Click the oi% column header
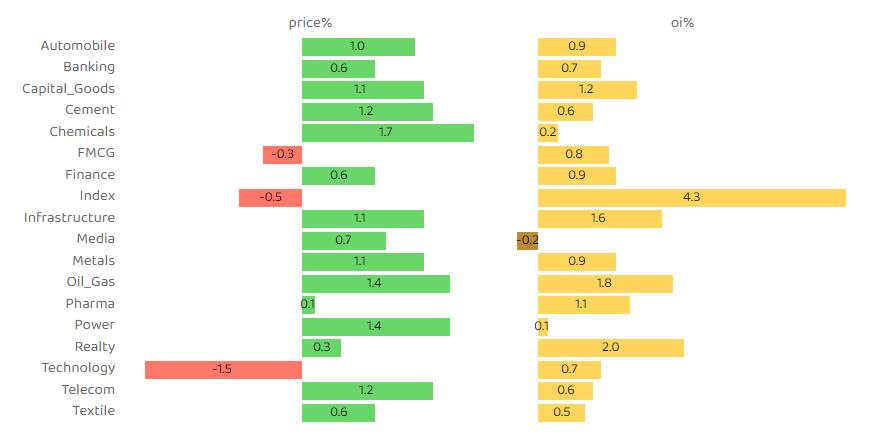Image resolution: width=872 pixels, height=447 pixels. click(x=682, y=22)
